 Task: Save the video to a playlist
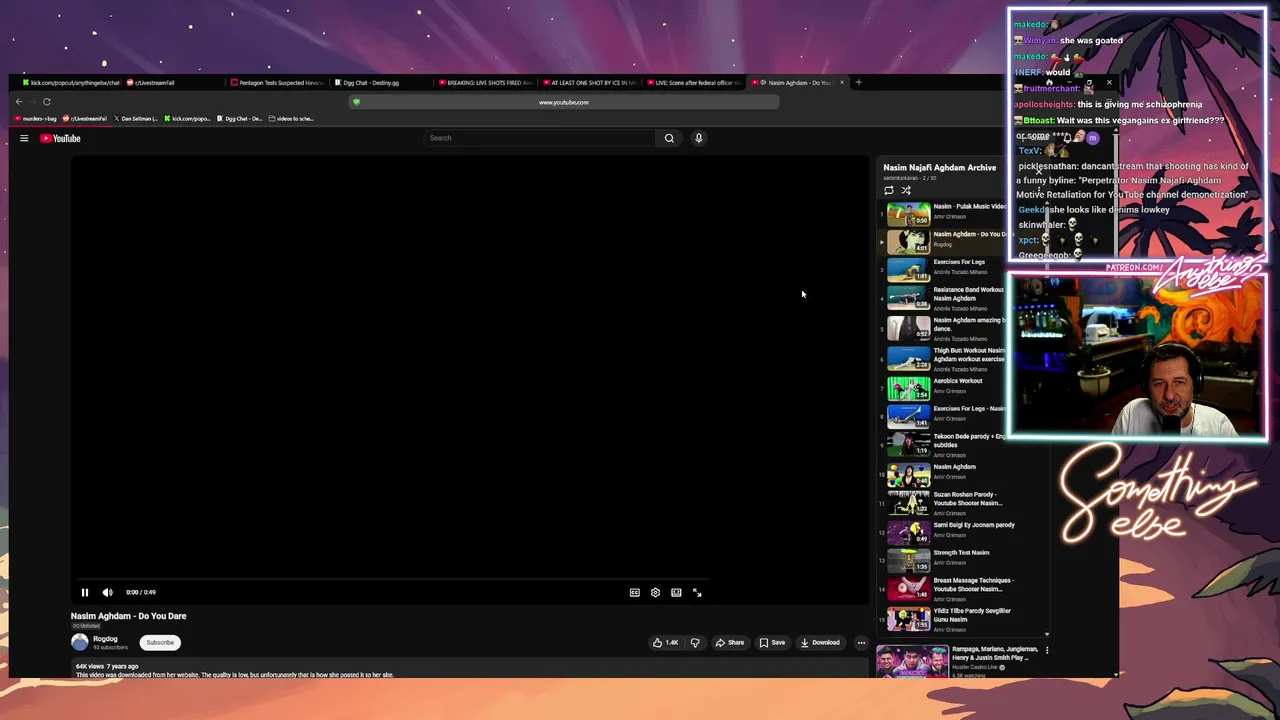[771, 643]
